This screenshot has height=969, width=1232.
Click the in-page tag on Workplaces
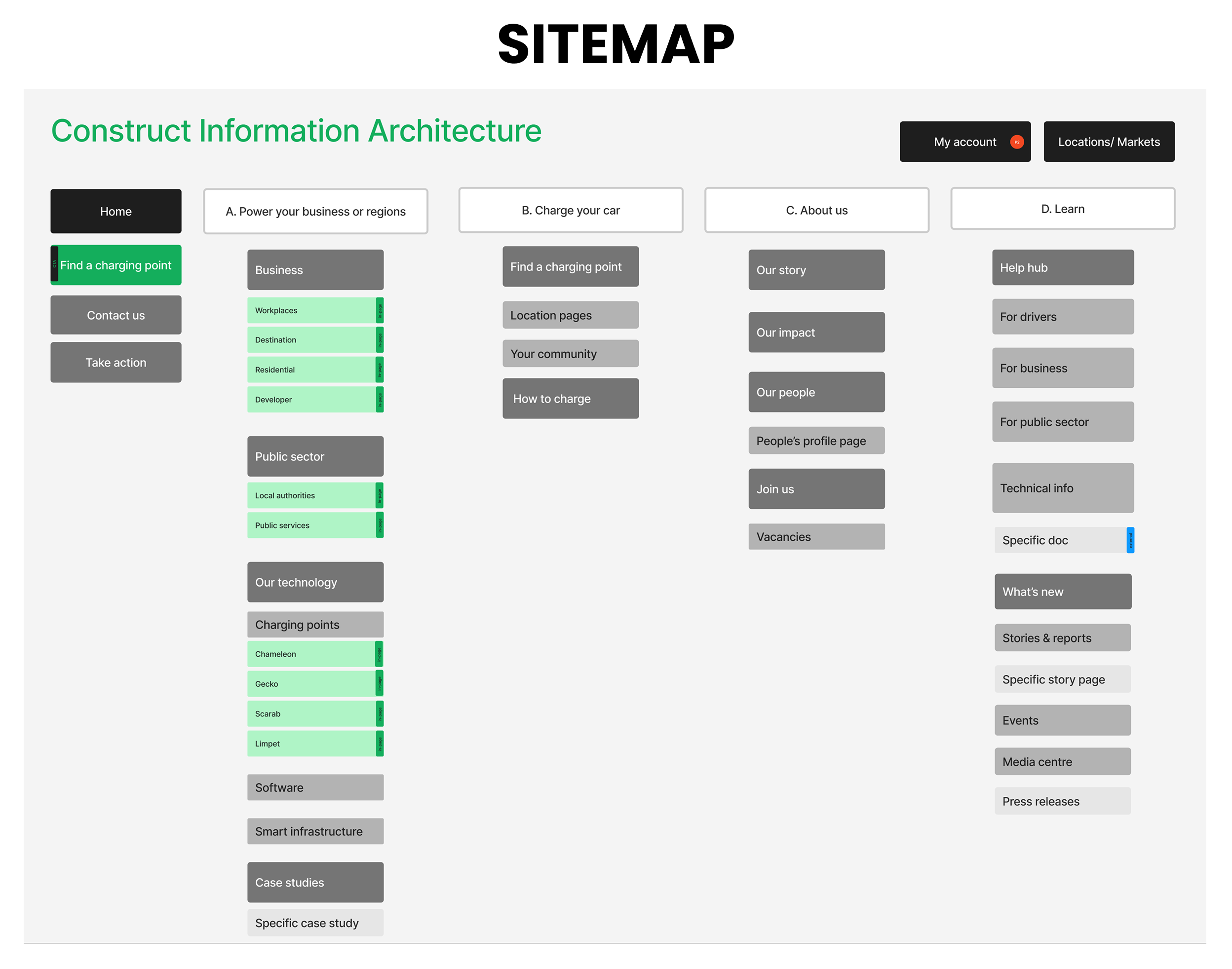click(380, 310)
